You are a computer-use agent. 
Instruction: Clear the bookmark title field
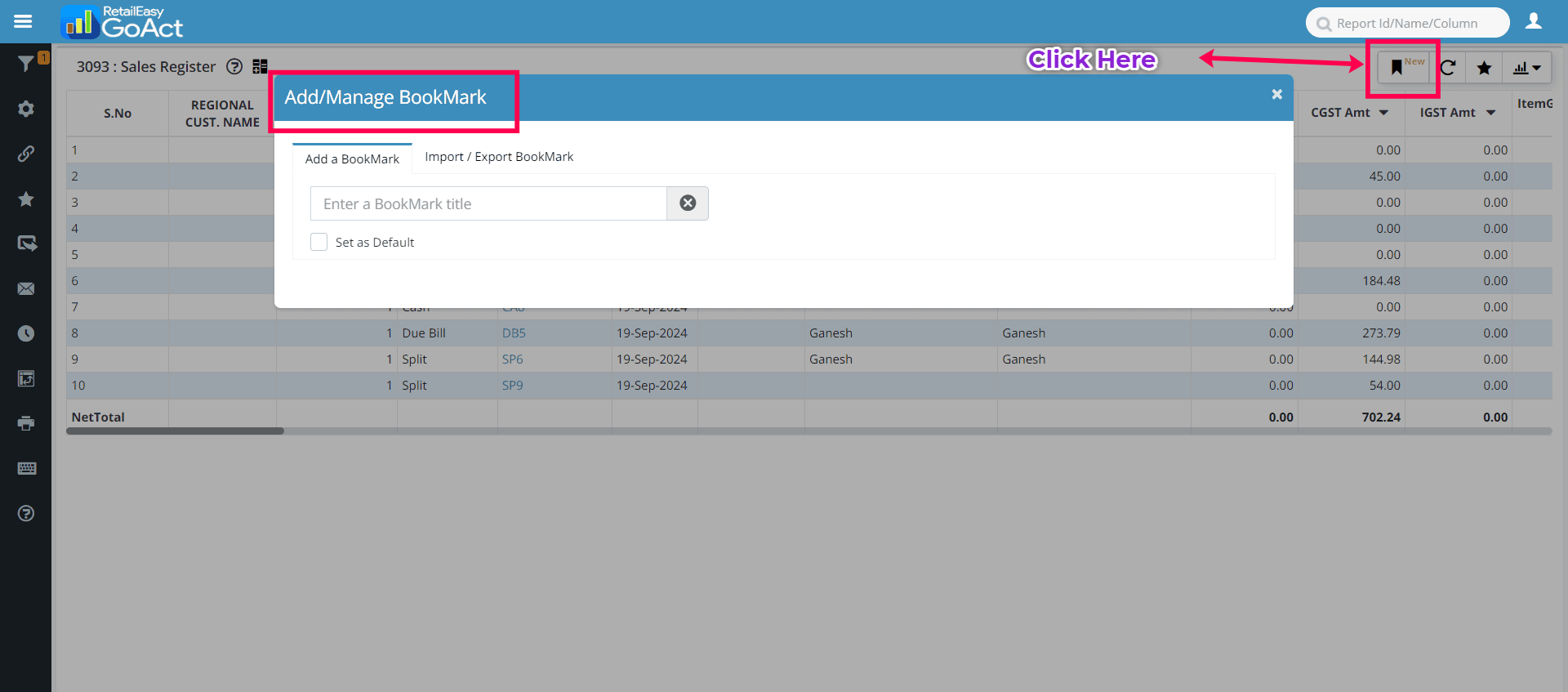point(688,203)
